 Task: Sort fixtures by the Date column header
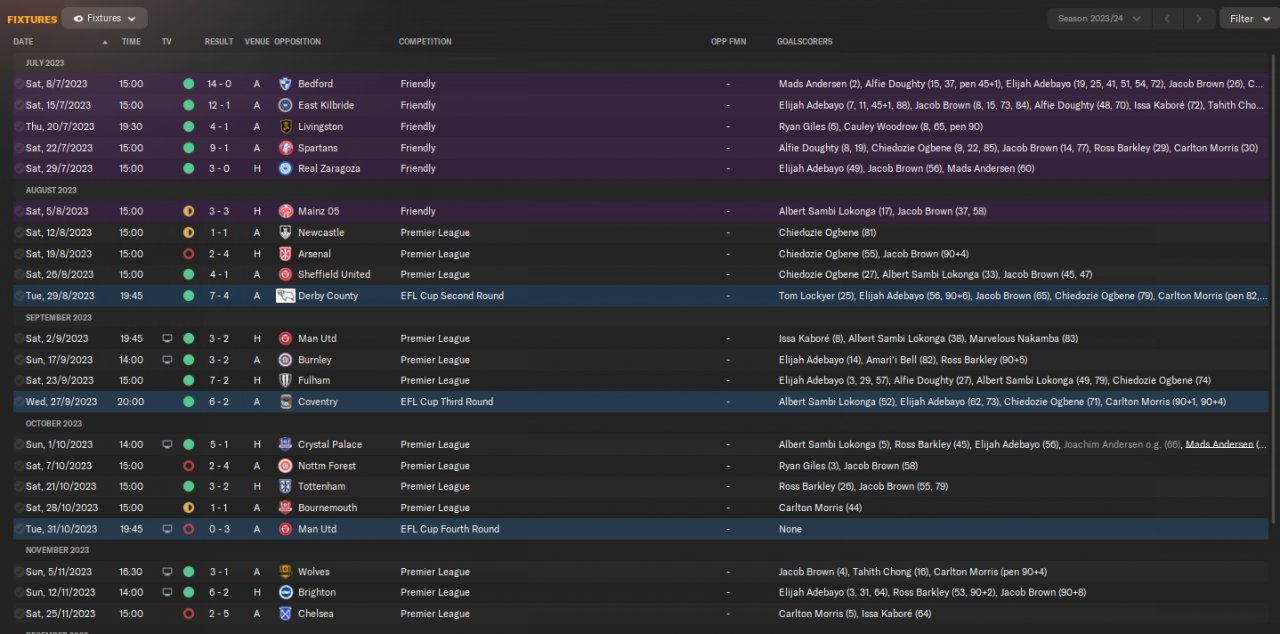(x=24, y=42)
